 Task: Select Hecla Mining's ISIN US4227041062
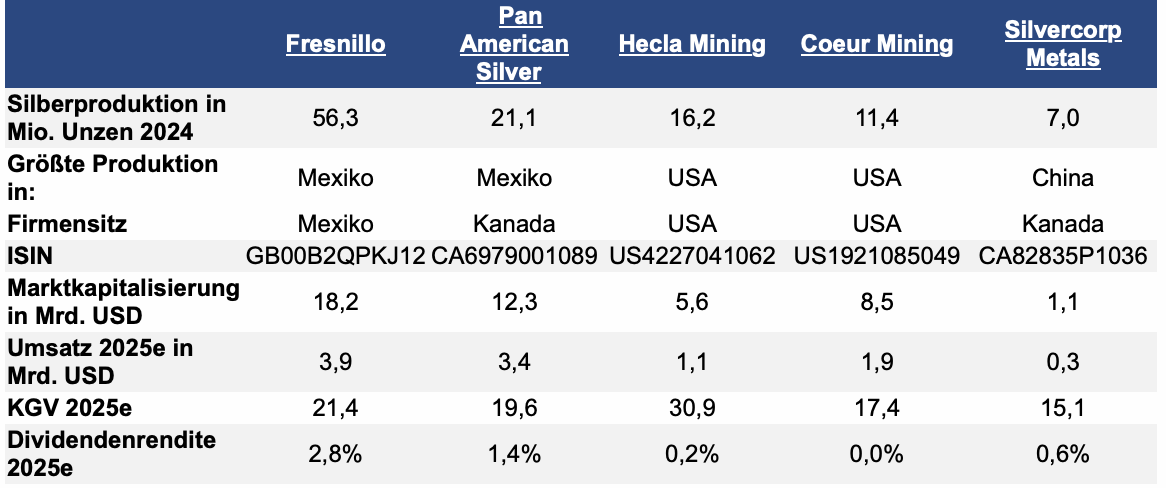(692, 256)
